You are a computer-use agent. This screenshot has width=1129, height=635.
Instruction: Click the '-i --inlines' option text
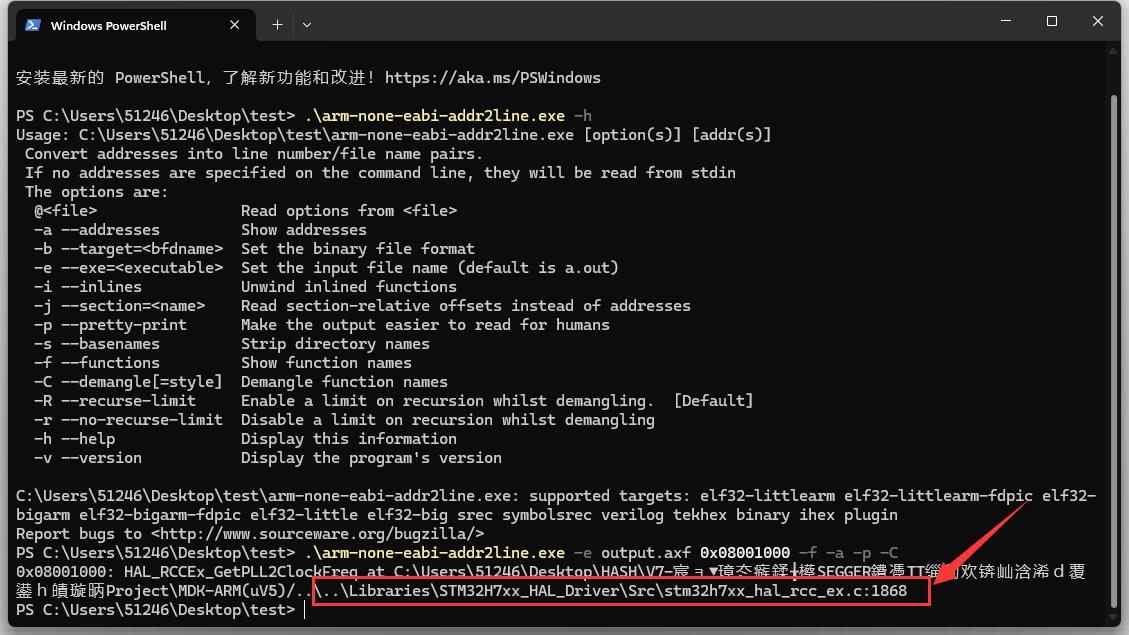tap(87, 287)
